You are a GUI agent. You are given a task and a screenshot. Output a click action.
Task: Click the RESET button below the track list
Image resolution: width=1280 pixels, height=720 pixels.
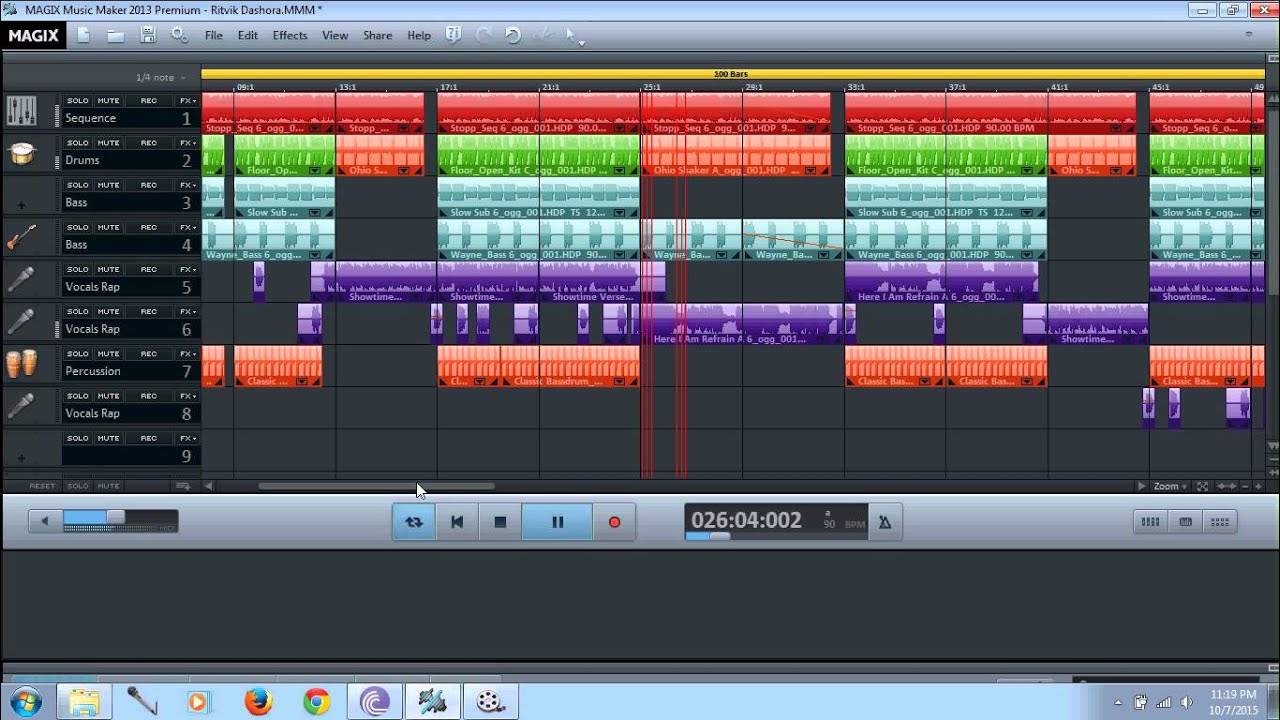[42, 486]
